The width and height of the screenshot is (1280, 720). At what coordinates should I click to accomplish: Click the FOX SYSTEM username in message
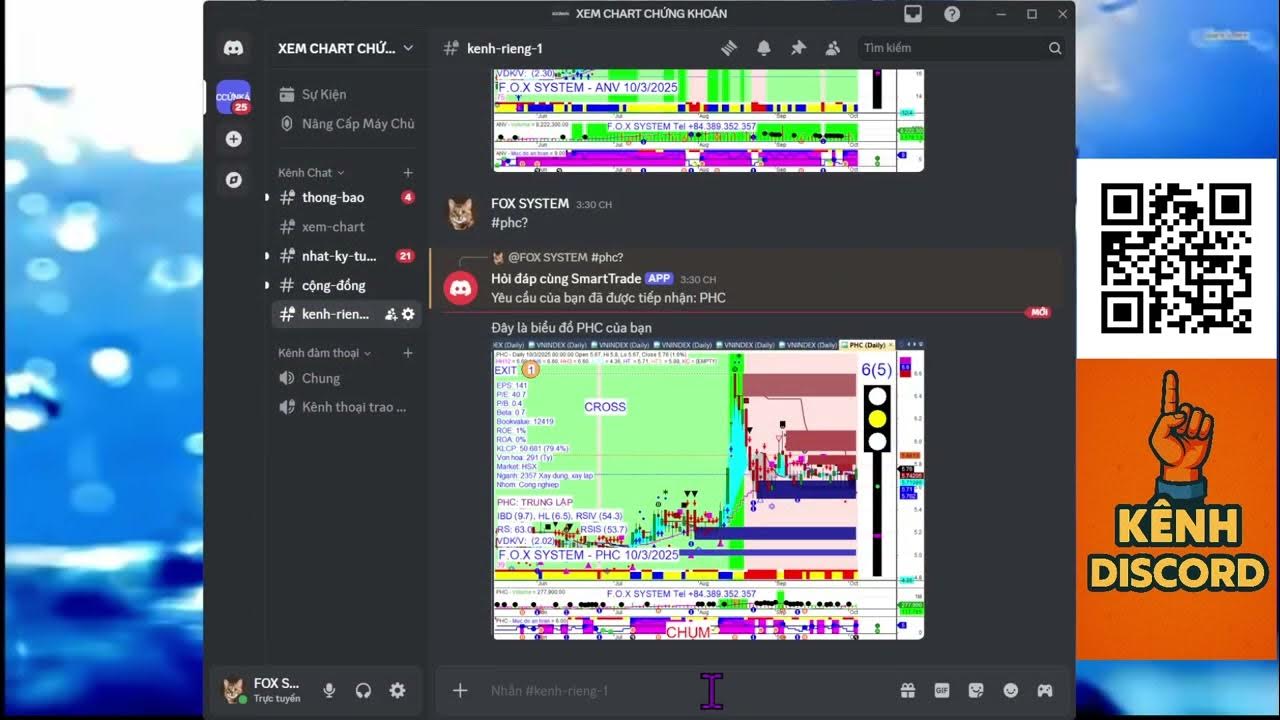[530, 204]
